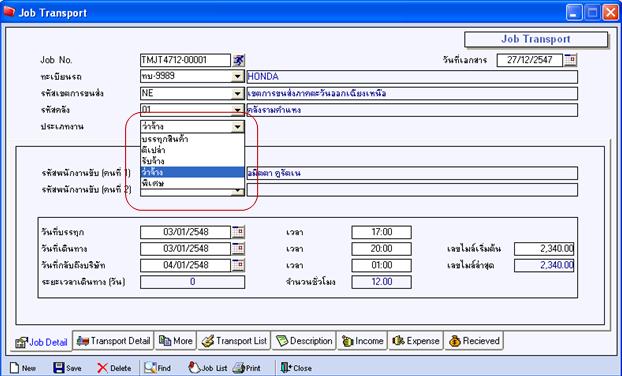Click the จำนวนชั่วโมง 12.00 field
The height and width of the screenshot is (376, 622).
tap(381, 282)
